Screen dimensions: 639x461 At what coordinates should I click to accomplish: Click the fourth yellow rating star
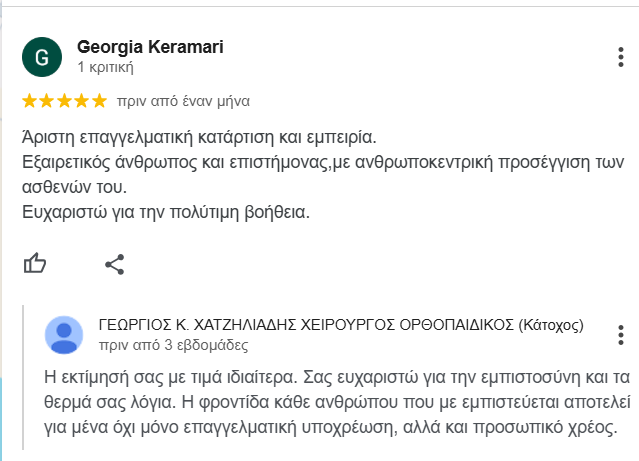82,101
